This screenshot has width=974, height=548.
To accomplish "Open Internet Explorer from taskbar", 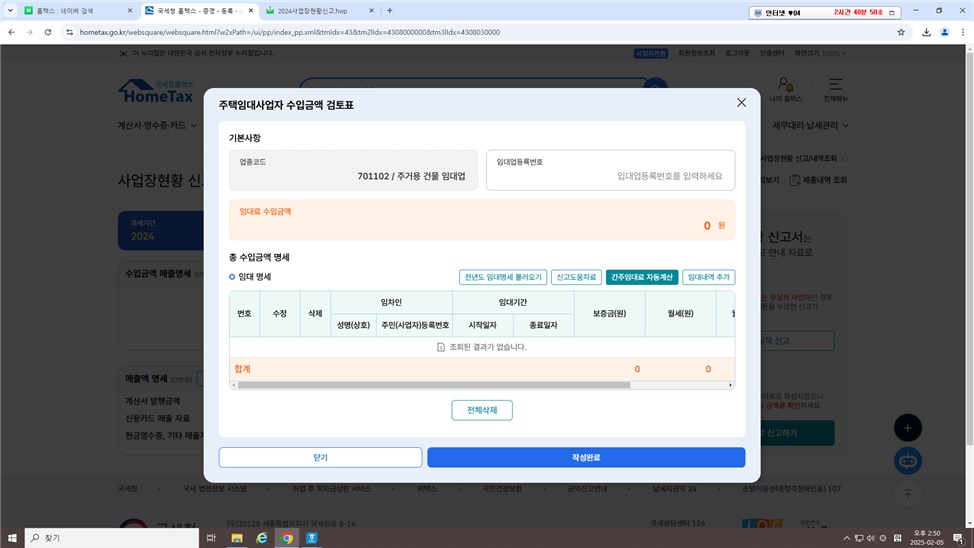I will click(262, 538).
